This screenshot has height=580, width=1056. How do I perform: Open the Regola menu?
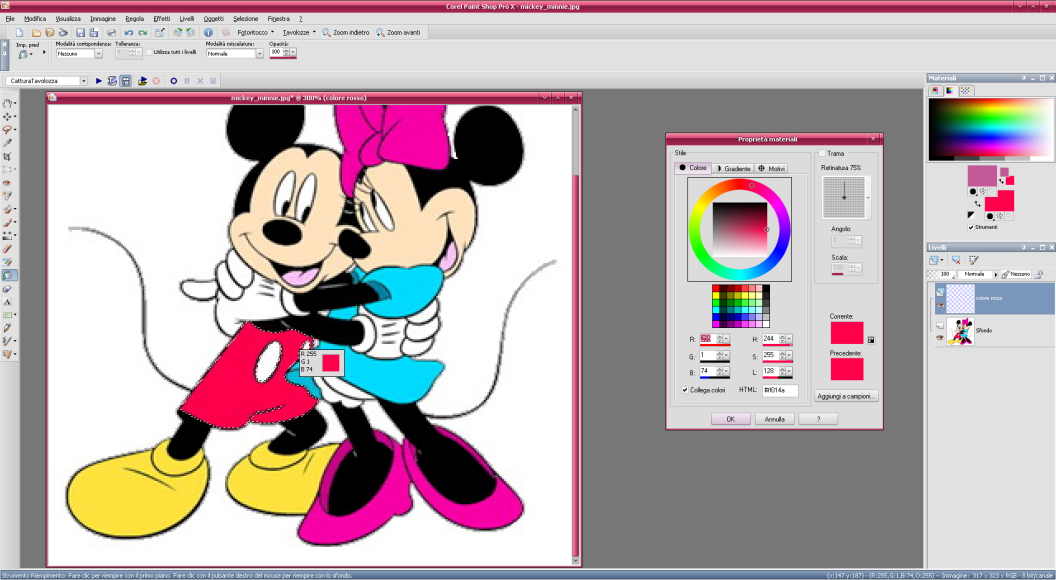134,19
